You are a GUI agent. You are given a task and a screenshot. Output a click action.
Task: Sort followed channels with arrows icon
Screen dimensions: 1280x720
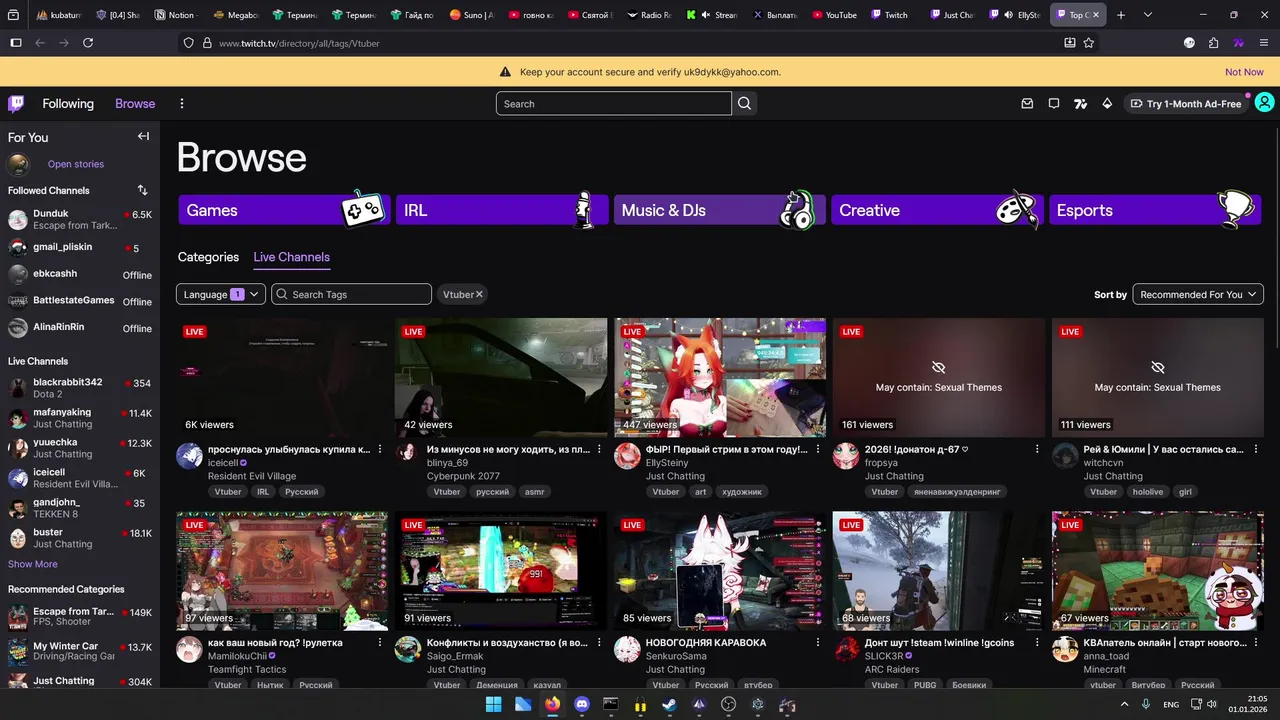142,190
